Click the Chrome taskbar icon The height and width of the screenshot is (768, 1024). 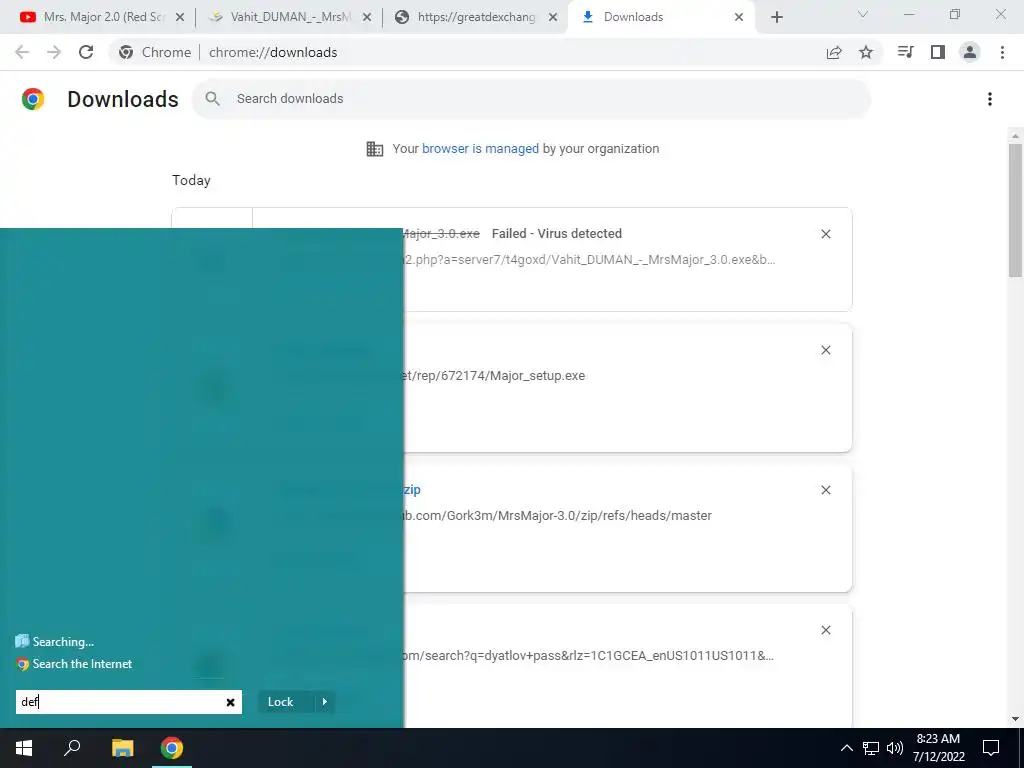(x=172, y=748)
